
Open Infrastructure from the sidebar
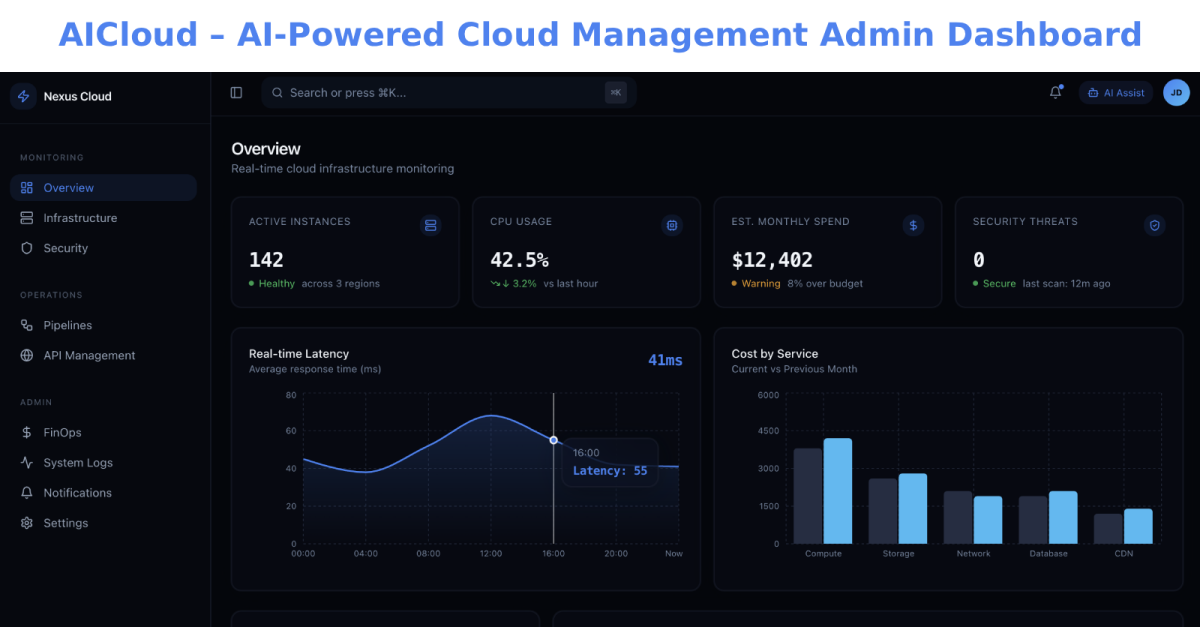[104, 218]
